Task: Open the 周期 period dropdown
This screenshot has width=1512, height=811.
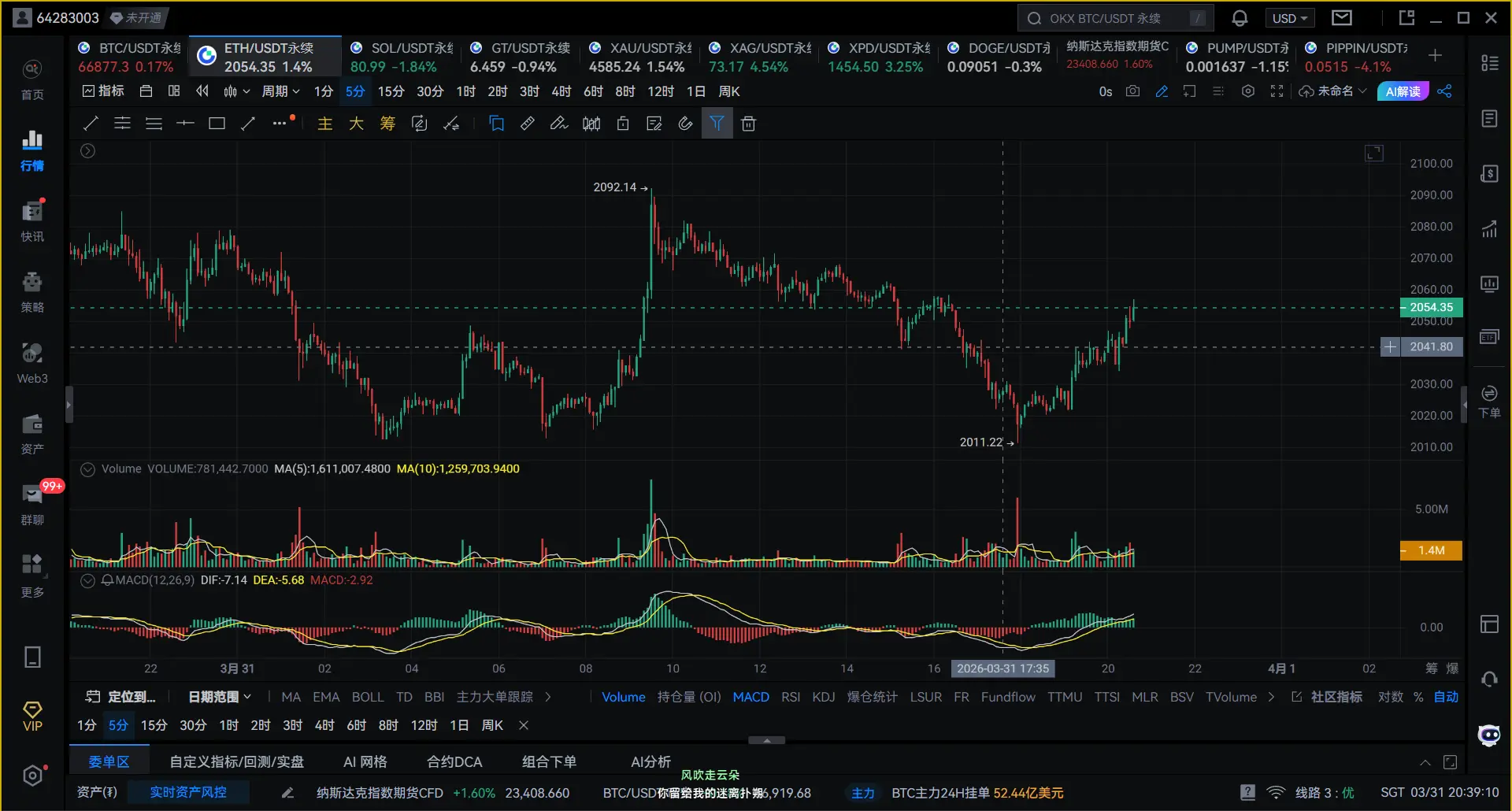Action: pos(280,91)
